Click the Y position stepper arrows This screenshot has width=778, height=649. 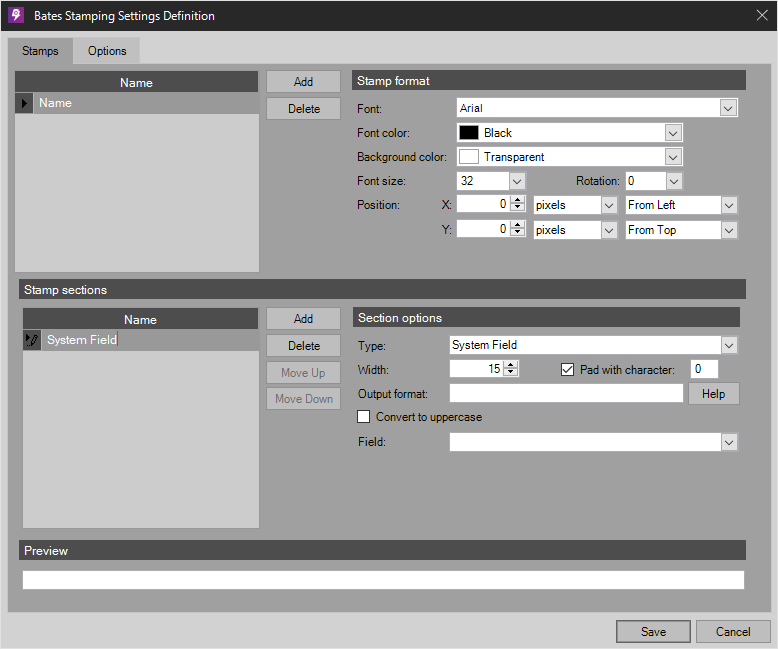(x=518, y=228)
